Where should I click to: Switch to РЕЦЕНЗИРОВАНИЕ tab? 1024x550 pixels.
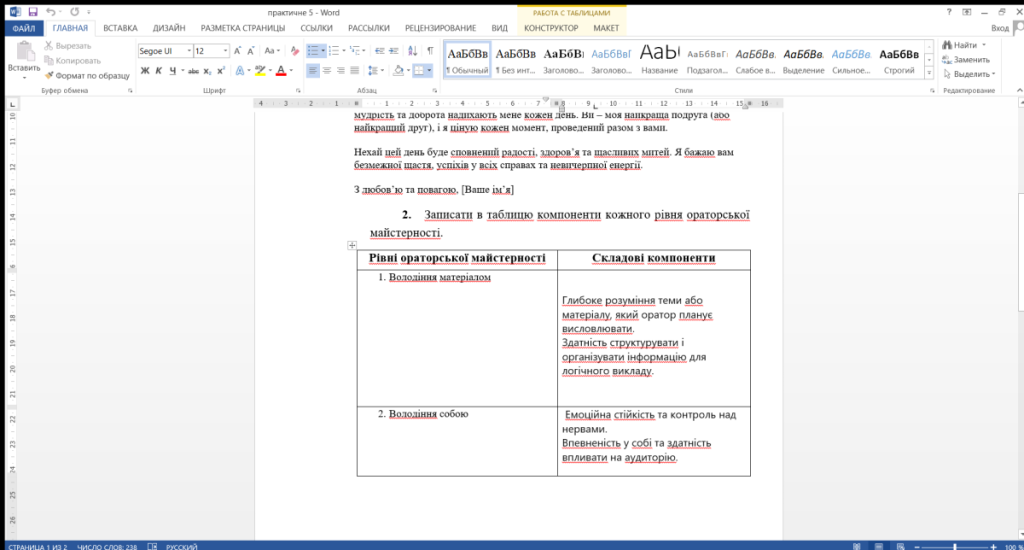click(x=440, y=28)
